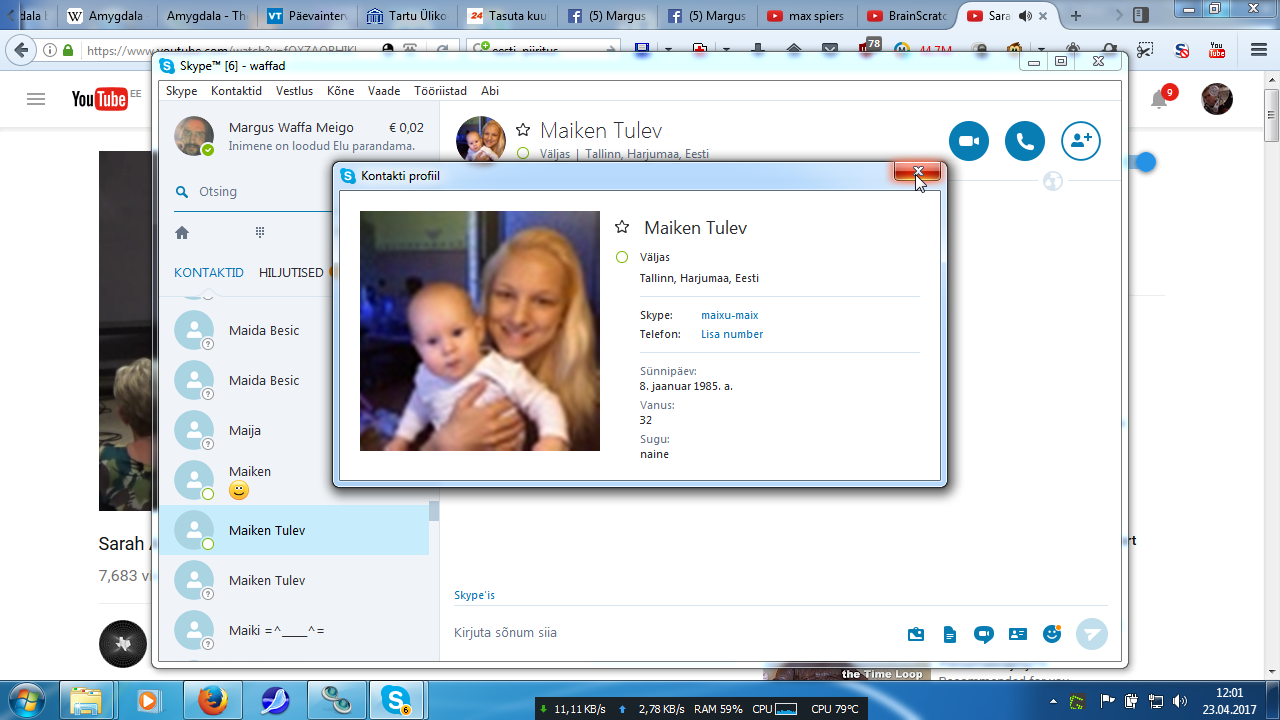The height and width of the screenshot is (720, 1280).
Task: Add people to the conversation
Action: point(1081,141)
